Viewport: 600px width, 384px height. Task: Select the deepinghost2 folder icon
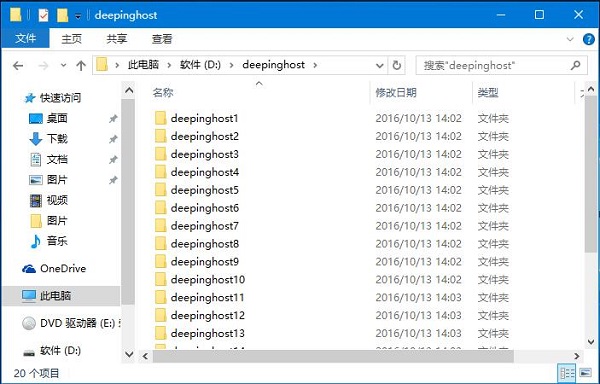[161, 136]
